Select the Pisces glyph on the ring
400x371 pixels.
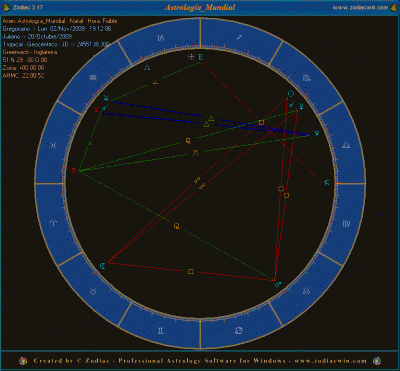[x=53, y=145]
